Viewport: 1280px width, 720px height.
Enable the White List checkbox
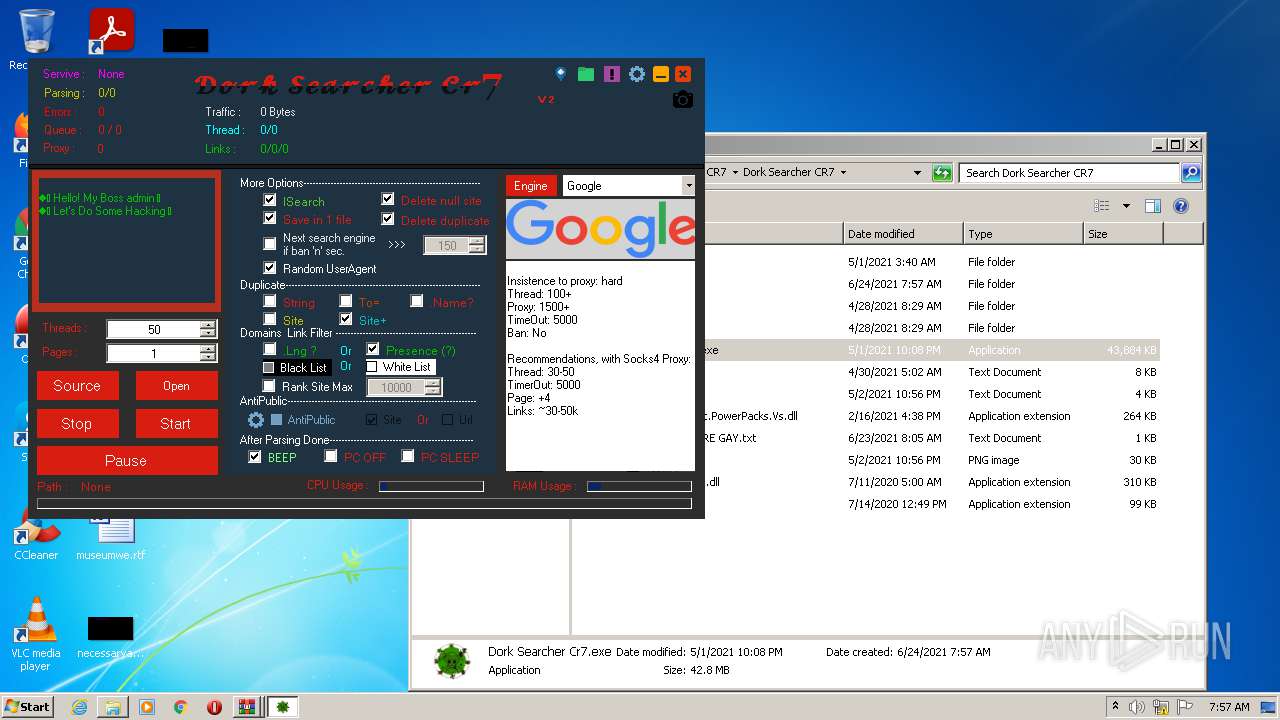[371, 367]
